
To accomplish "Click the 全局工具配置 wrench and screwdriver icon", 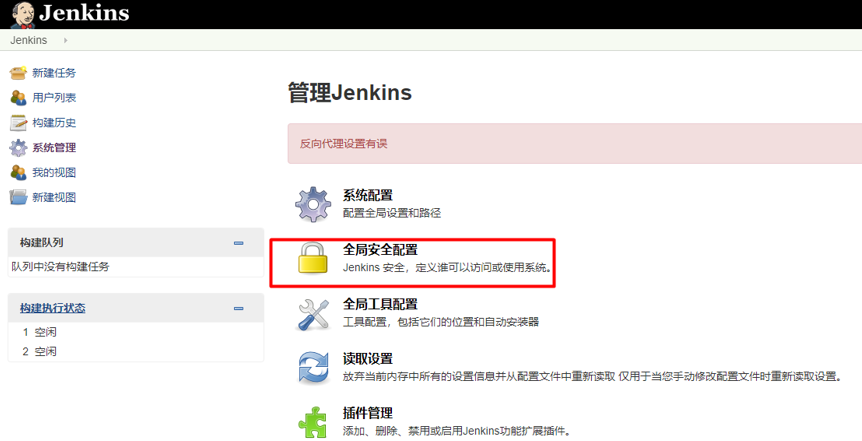I will tap(313, 314).
